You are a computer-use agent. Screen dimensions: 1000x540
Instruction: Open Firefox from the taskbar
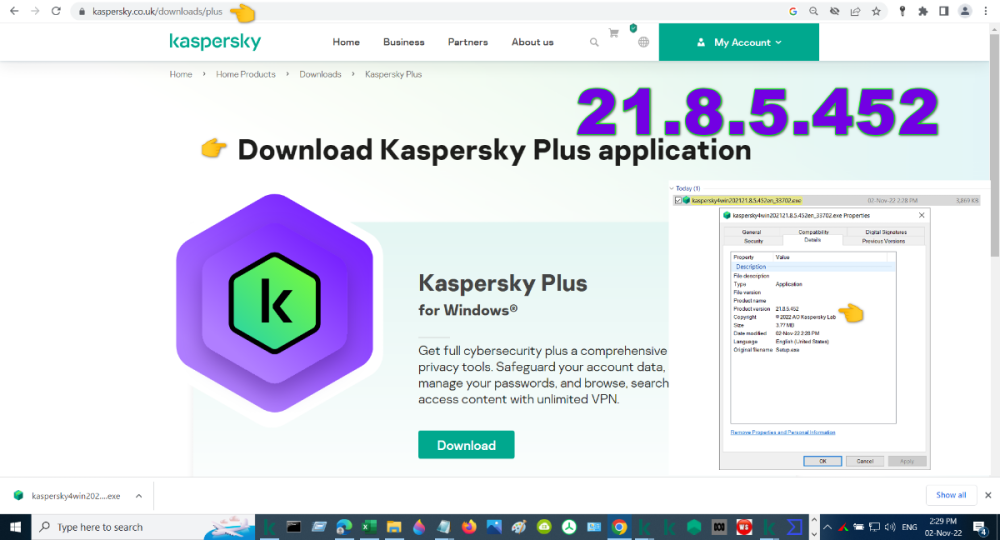click(x=469, y=527)
